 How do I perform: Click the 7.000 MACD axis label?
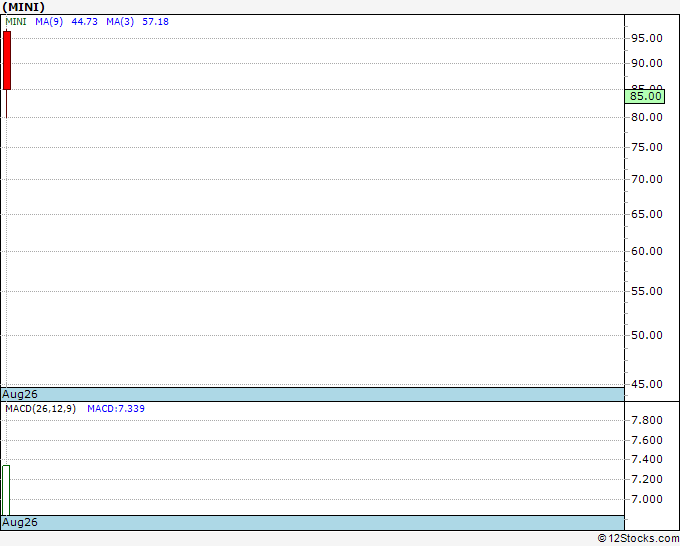point(647,499)
